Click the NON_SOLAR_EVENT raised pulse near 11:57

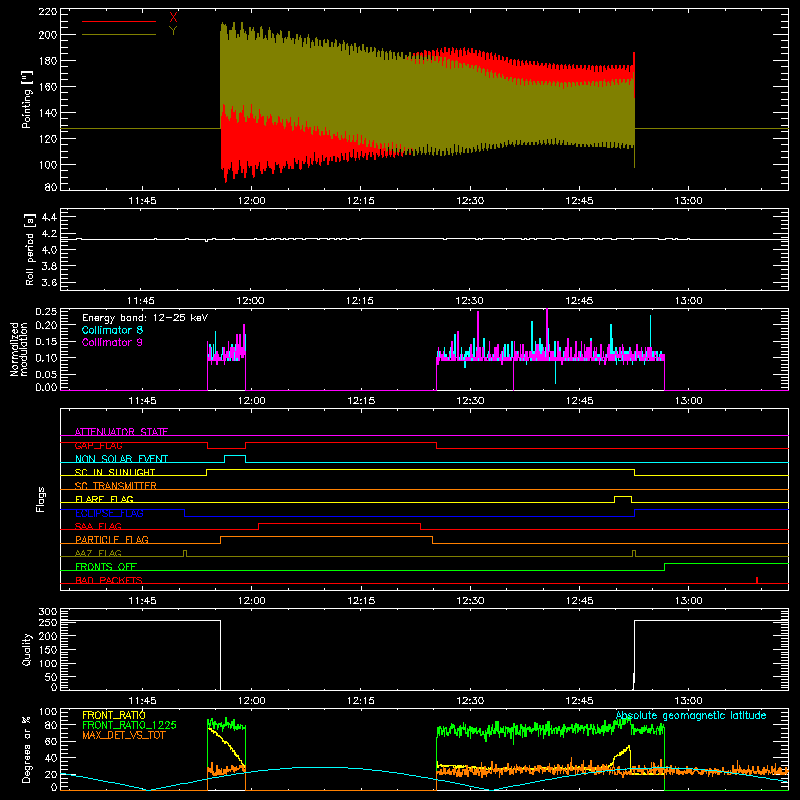point(235,457)
